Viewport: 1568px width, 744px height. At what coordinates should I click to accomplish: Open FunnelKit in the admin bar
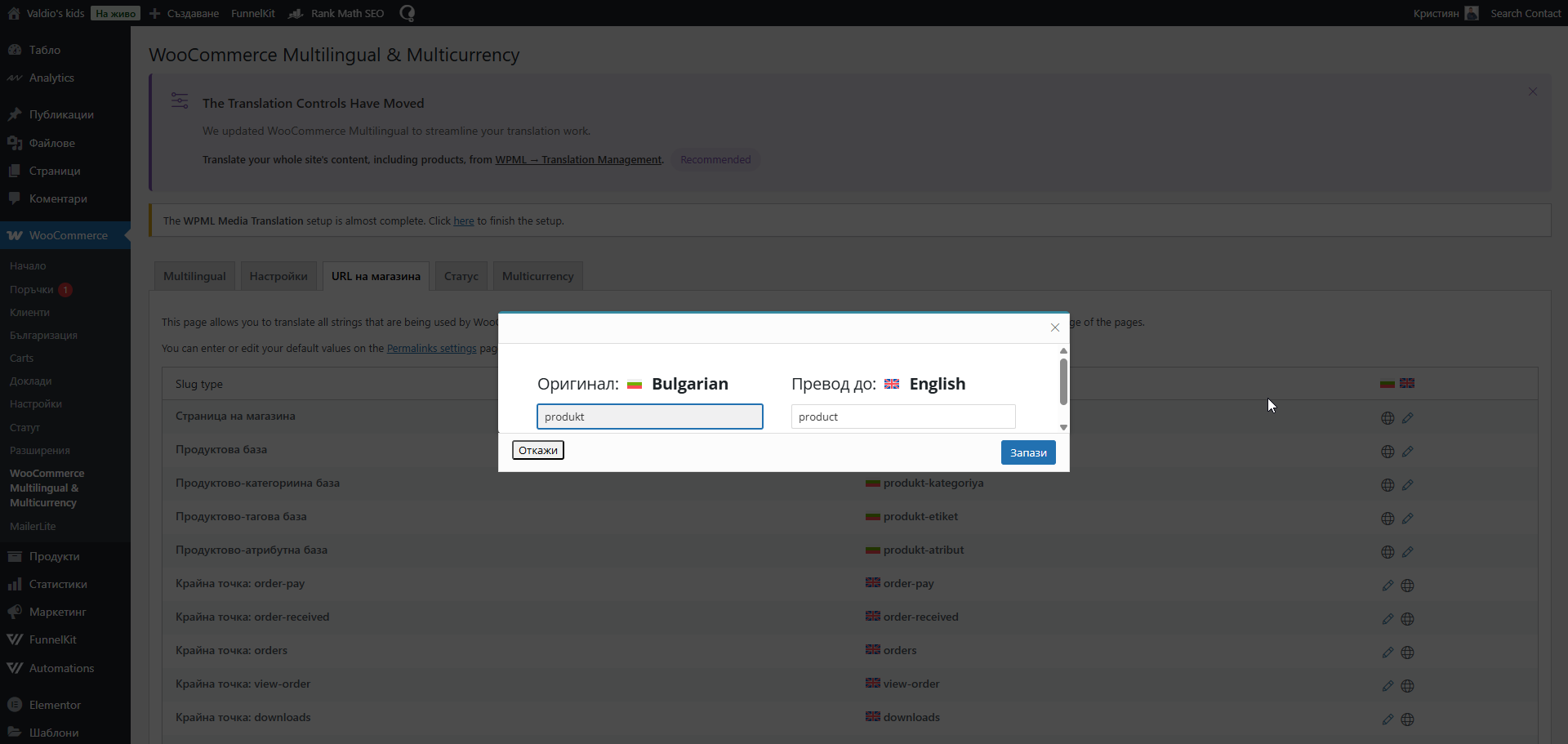pos(253,13)
